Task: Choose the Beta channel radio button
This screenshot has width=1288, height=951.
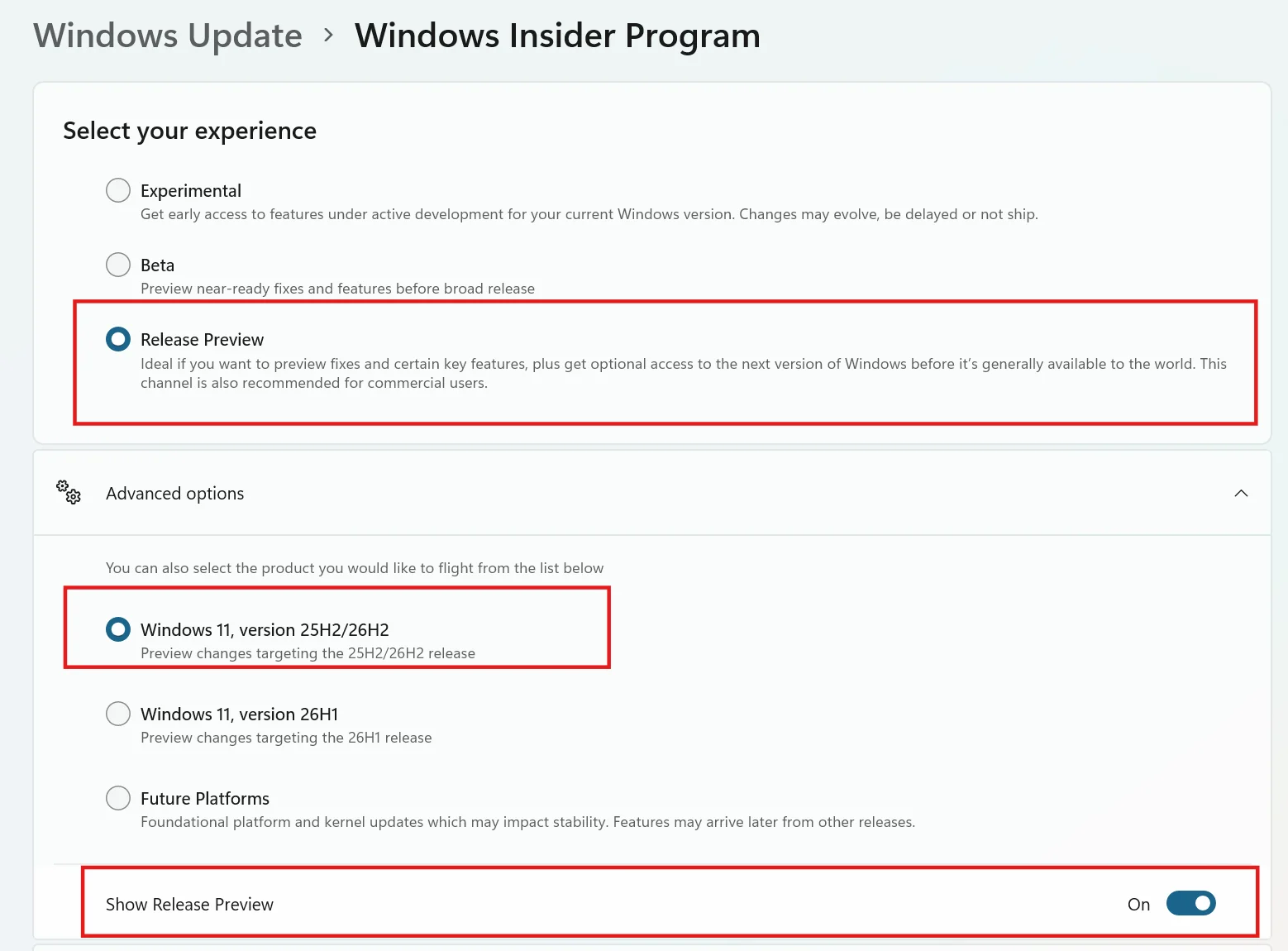Action: pyautogui.click(x=118, y=265)
